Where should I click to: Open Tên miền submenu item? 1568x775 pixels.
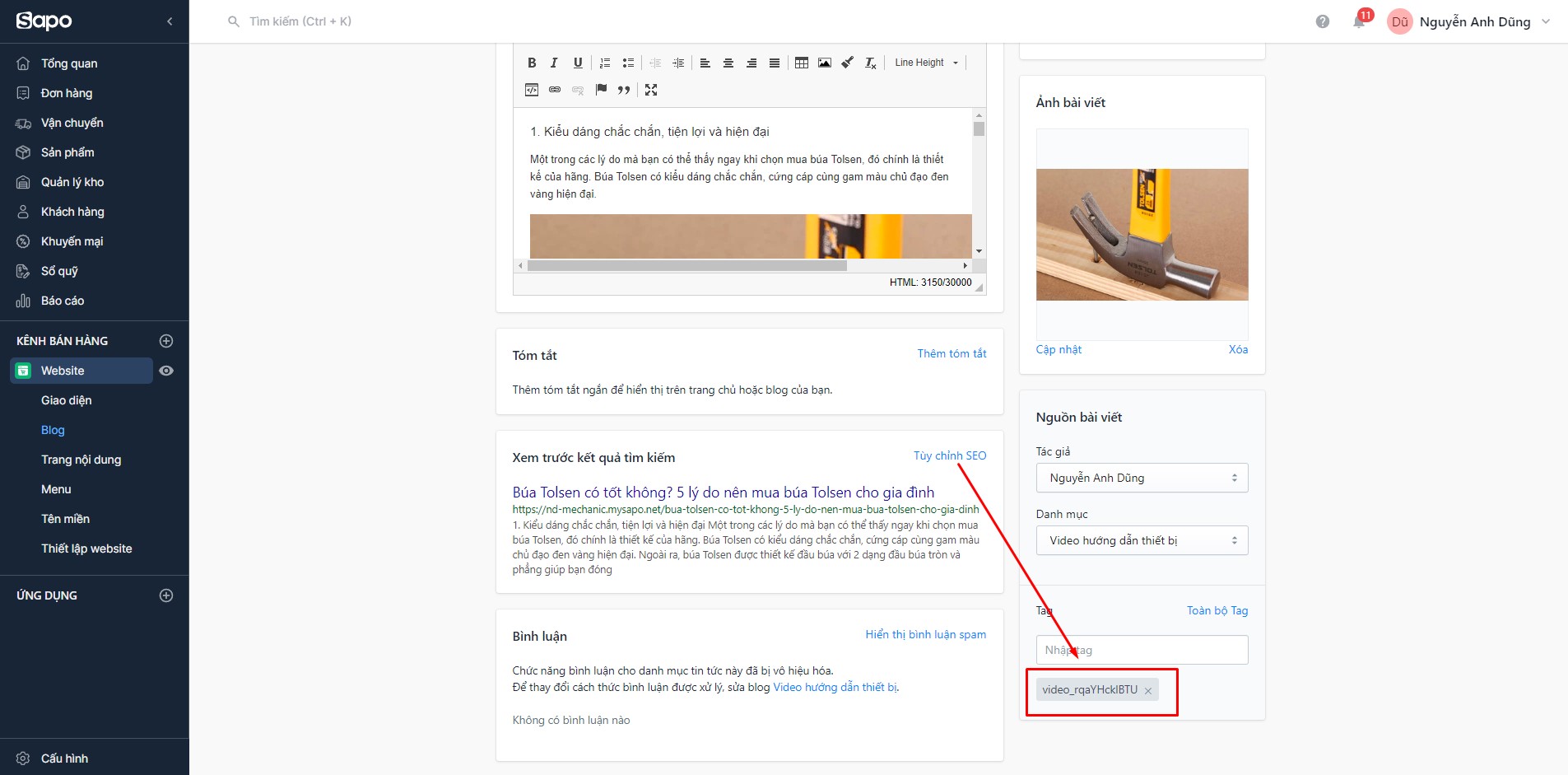(x=66, y=519)
